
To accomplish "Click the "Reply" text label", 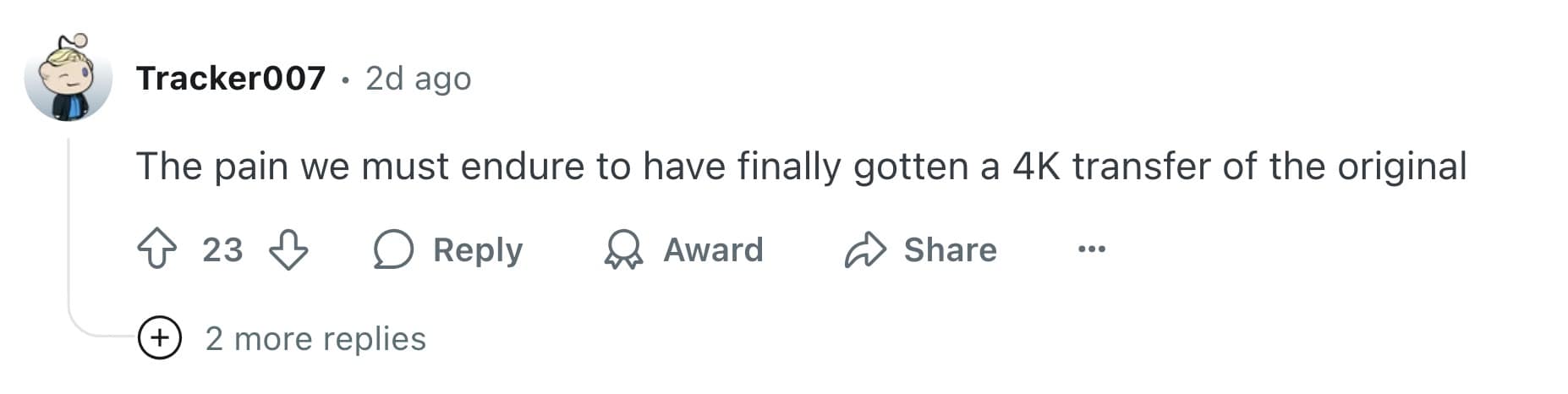I will tap(478, 250).
